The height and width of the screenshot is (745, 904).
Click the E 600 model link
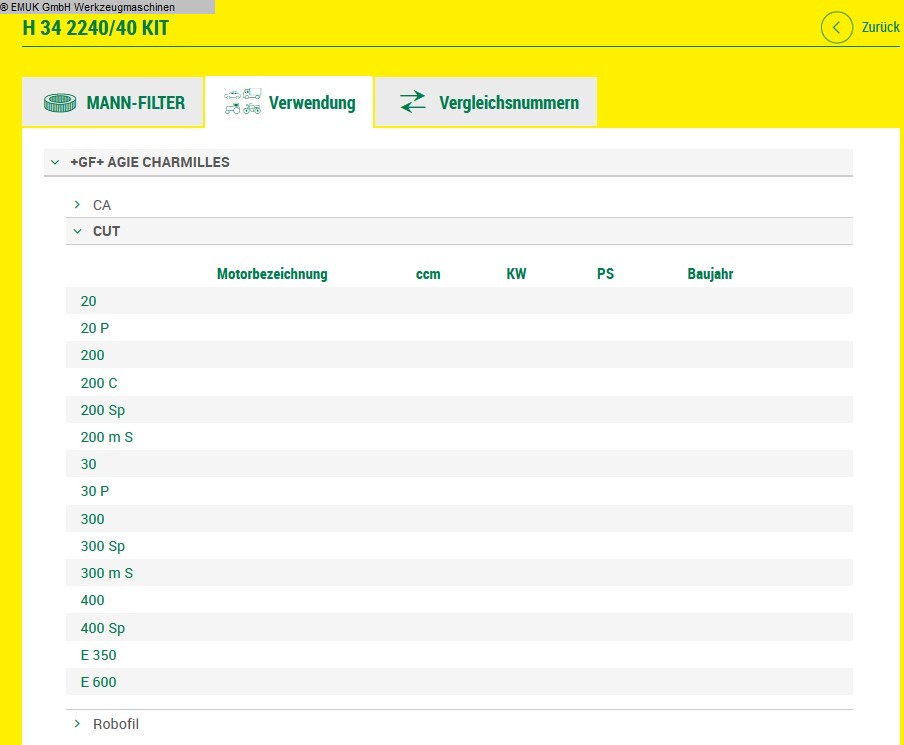[x=98, y=682]
